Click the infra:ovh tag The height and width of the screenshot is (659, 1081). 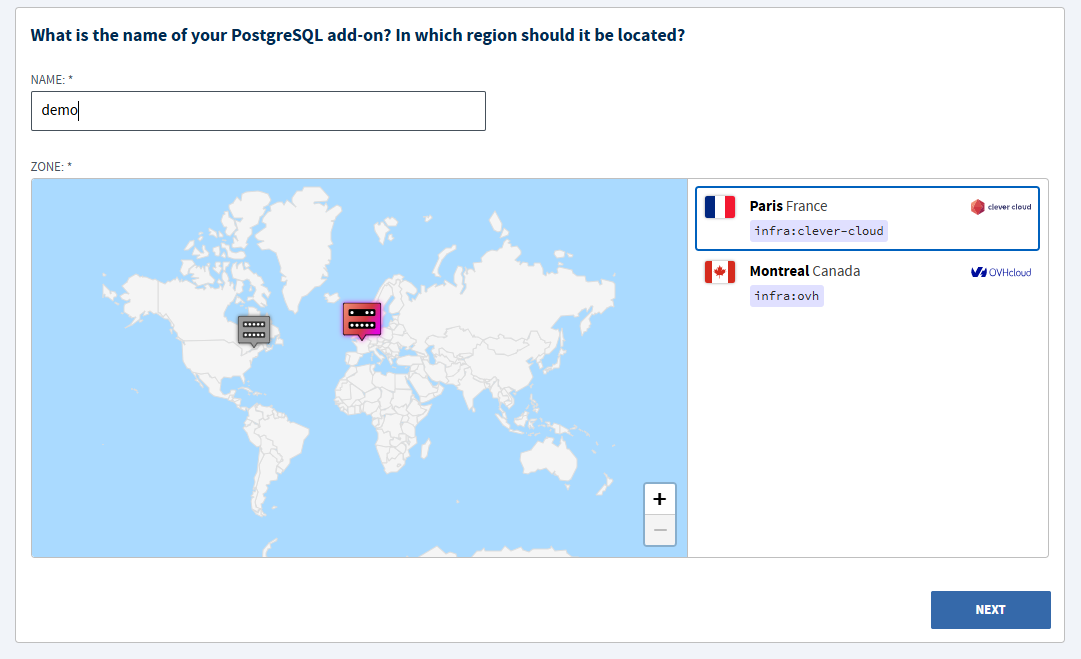(x=787, y=296)
